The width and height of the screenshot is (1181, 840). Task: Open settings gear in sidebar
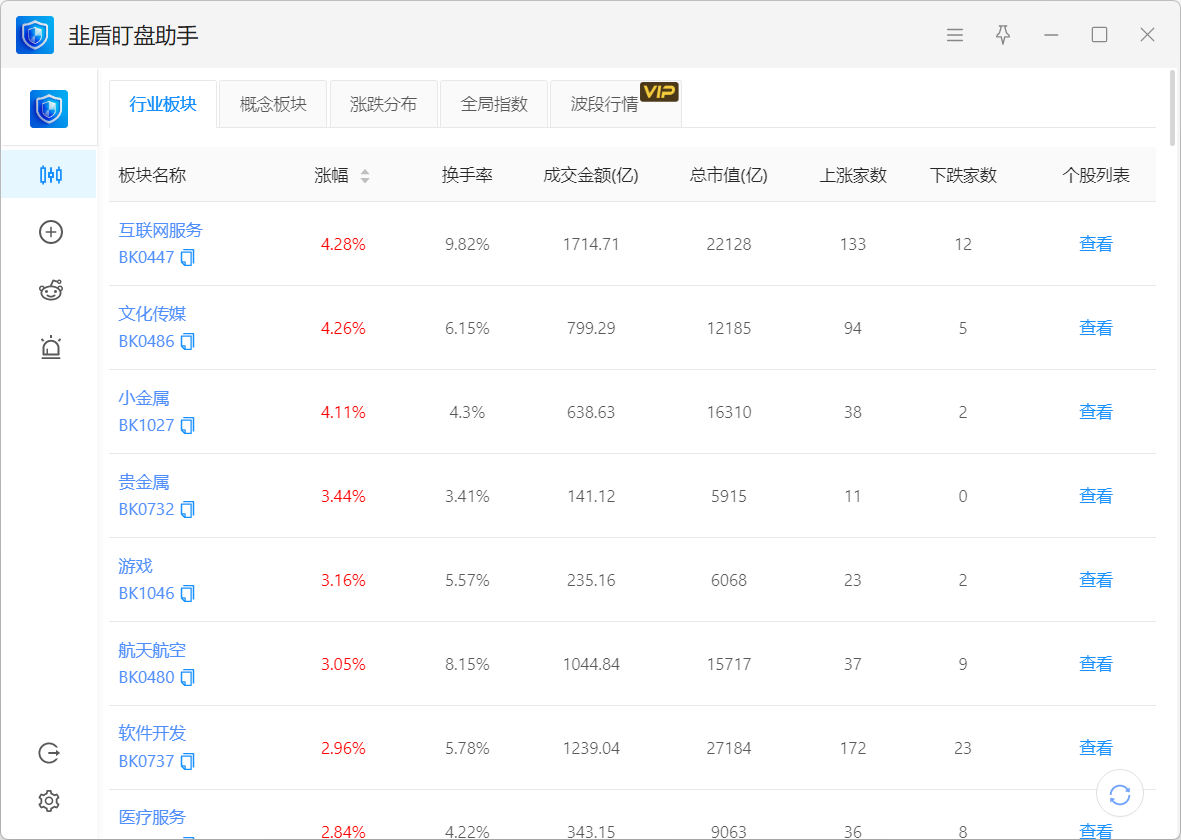(49, 801)
